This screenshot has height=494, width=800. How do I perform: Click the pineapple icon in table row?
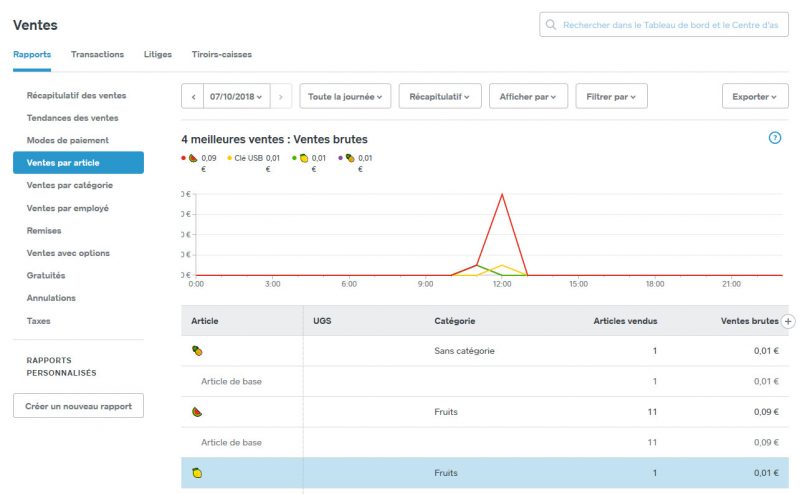click(197, 351)
